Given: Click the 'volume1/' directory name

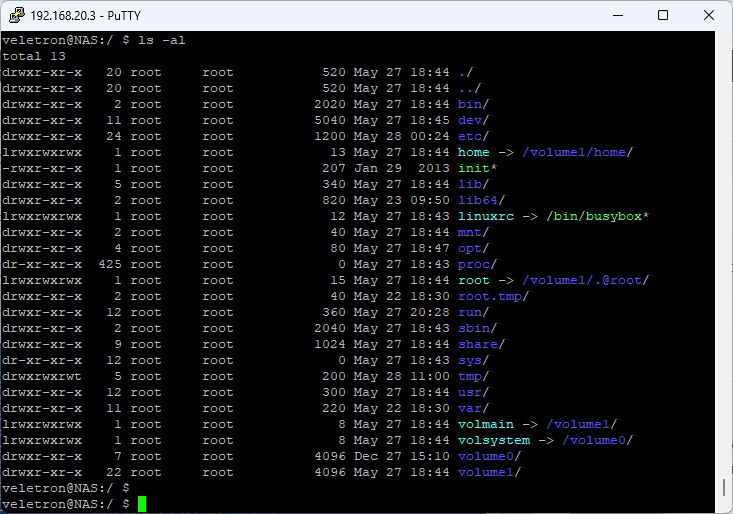Looking at the screenshot, I should pyautogui.click(x=489, y=472).
